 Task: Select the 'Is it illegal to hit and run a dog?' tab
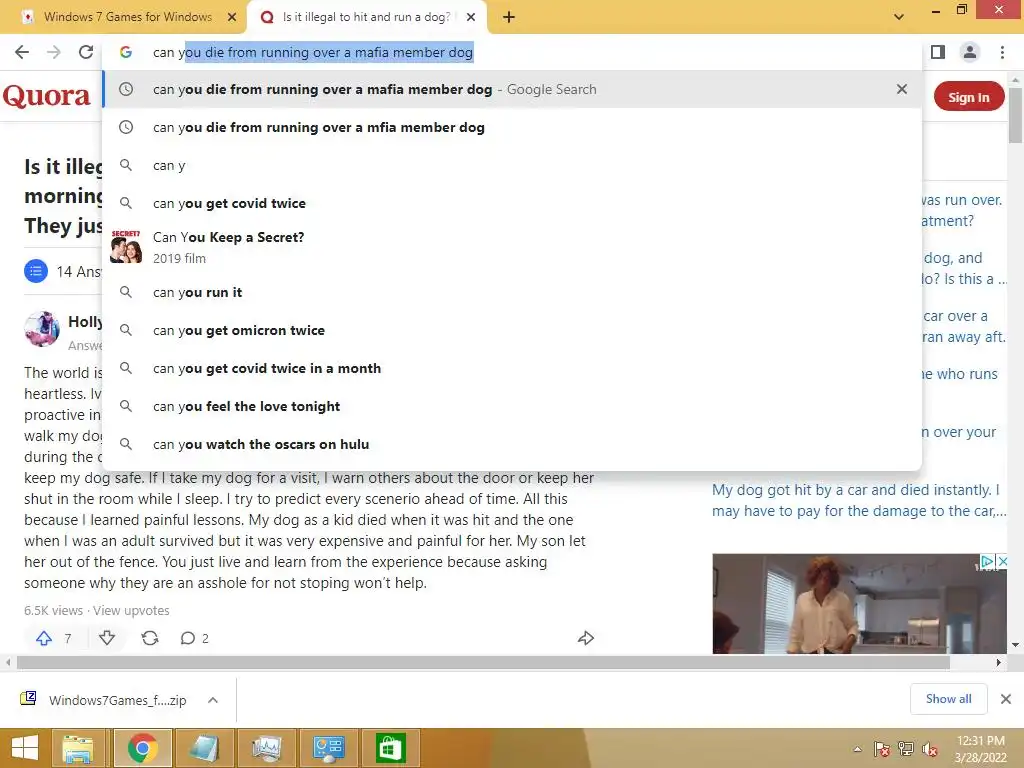point(366,17)
